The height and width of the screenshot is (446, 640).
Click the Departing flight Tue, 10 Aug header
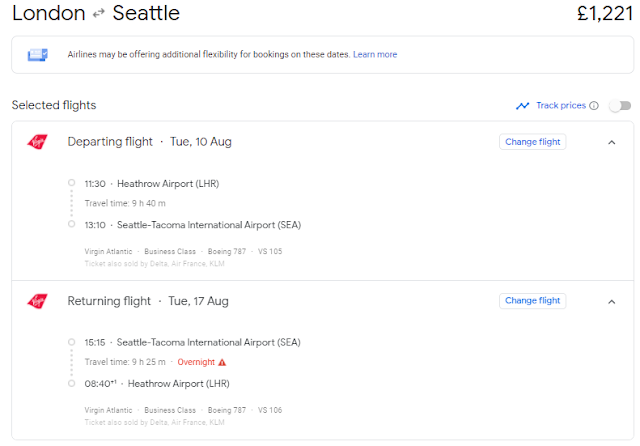click(x=149, y=142)
